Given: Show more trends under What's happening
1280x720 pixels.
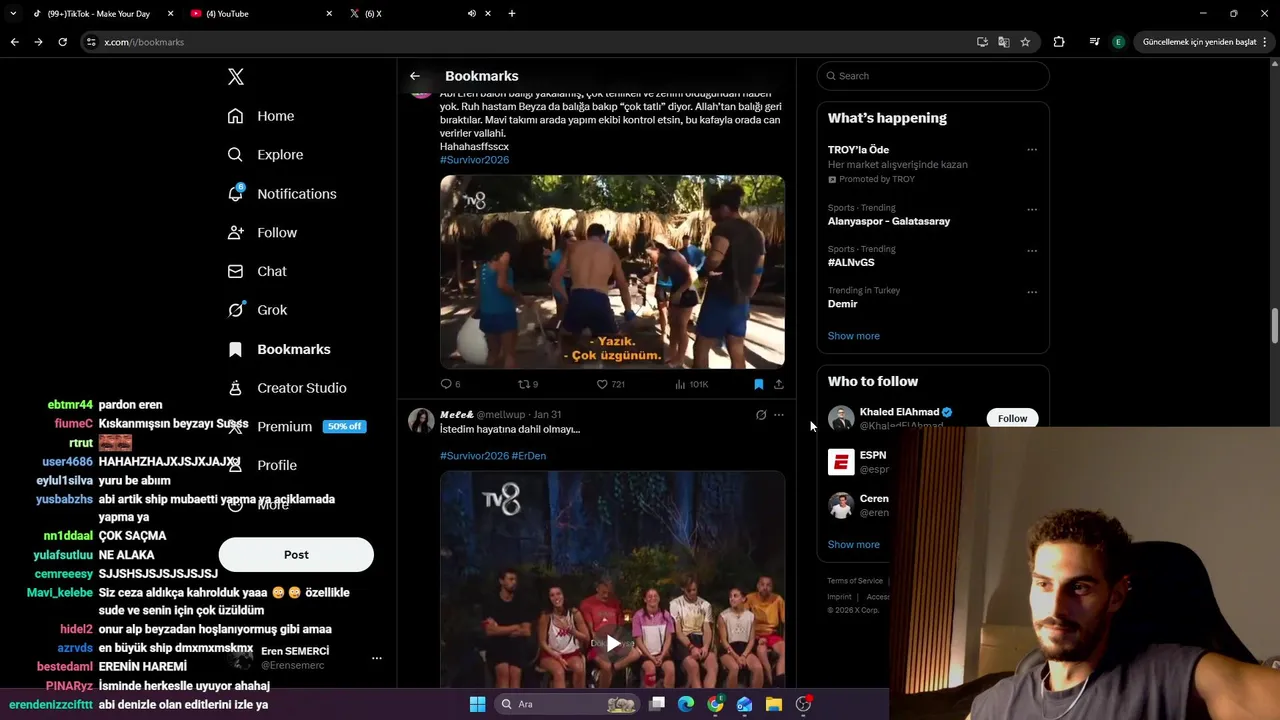Looking at the screenshot, I should point(853,336).
